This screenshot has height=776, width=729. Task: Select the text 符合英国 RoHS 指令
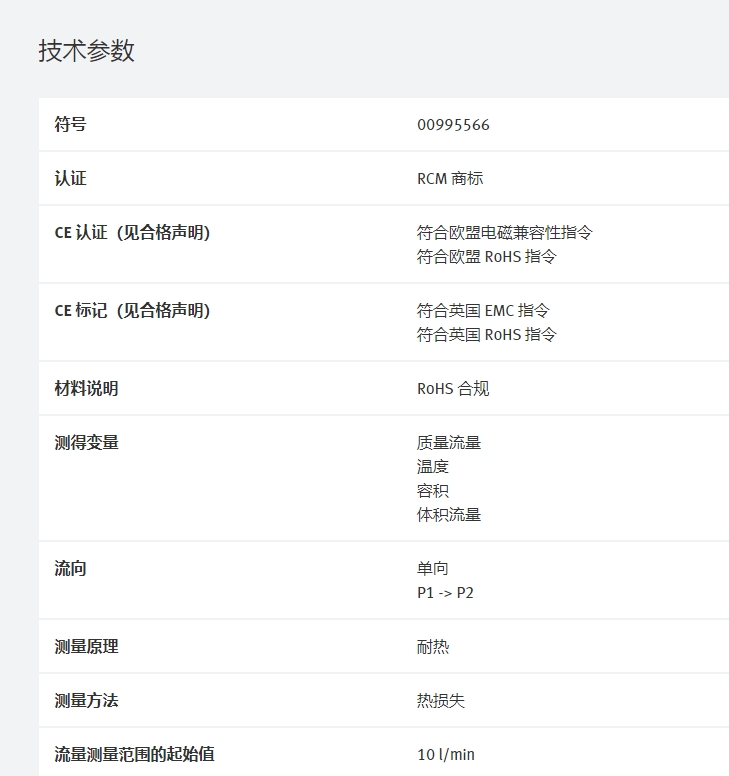pos(486,335)
